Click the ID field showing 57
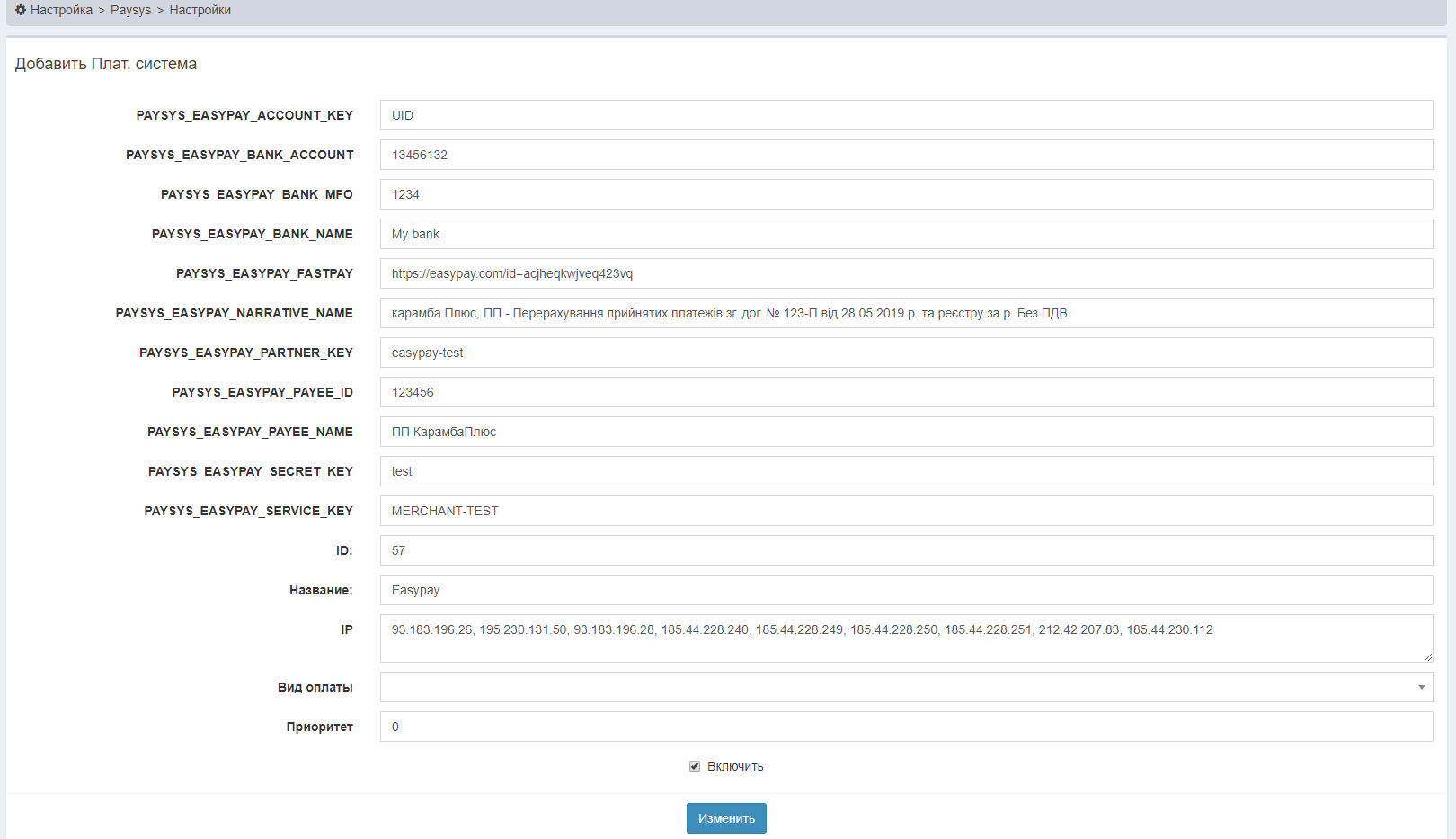 click(x=906, y=550)
